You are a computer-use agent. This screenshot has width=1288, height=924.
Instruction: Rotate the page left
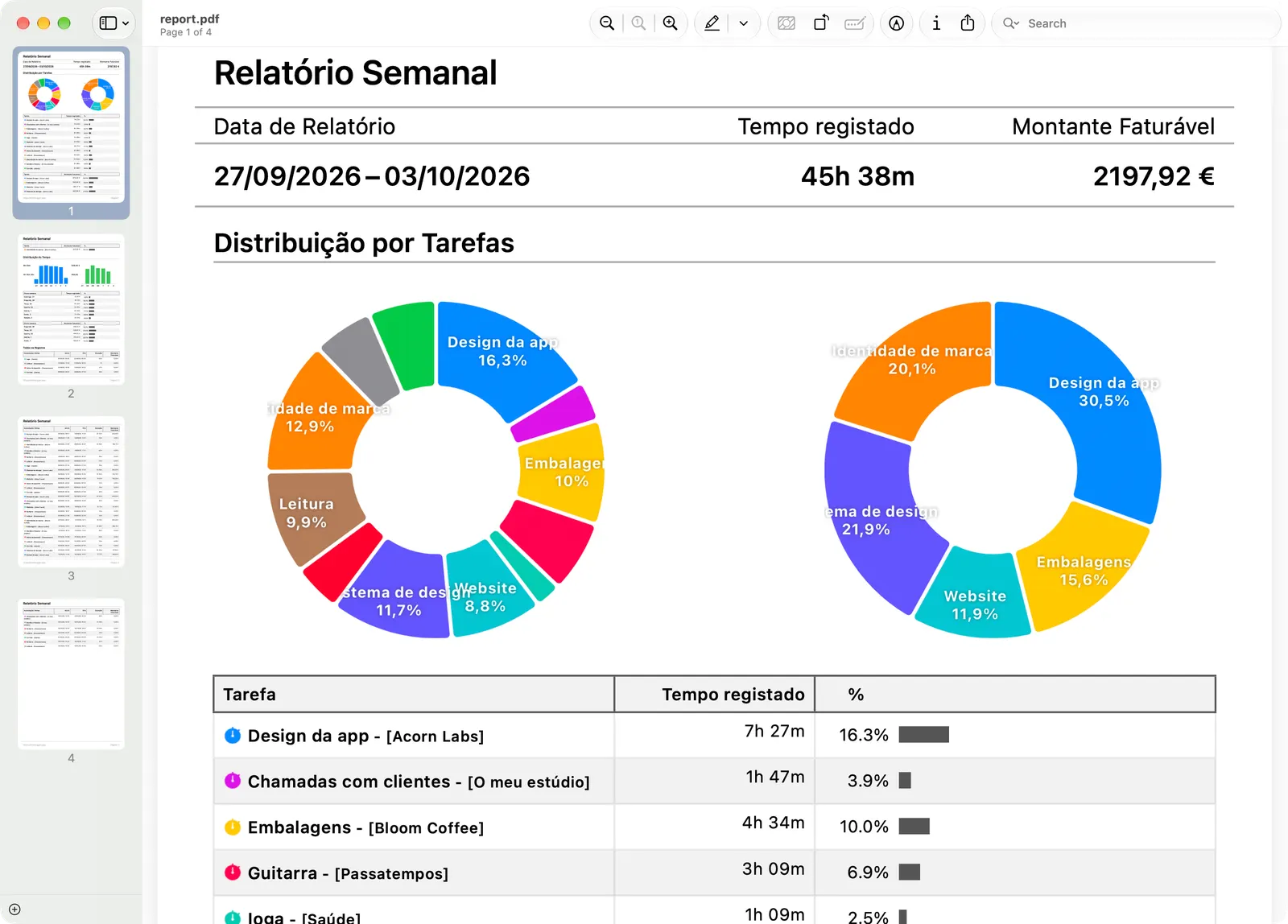tap(821, 23)
